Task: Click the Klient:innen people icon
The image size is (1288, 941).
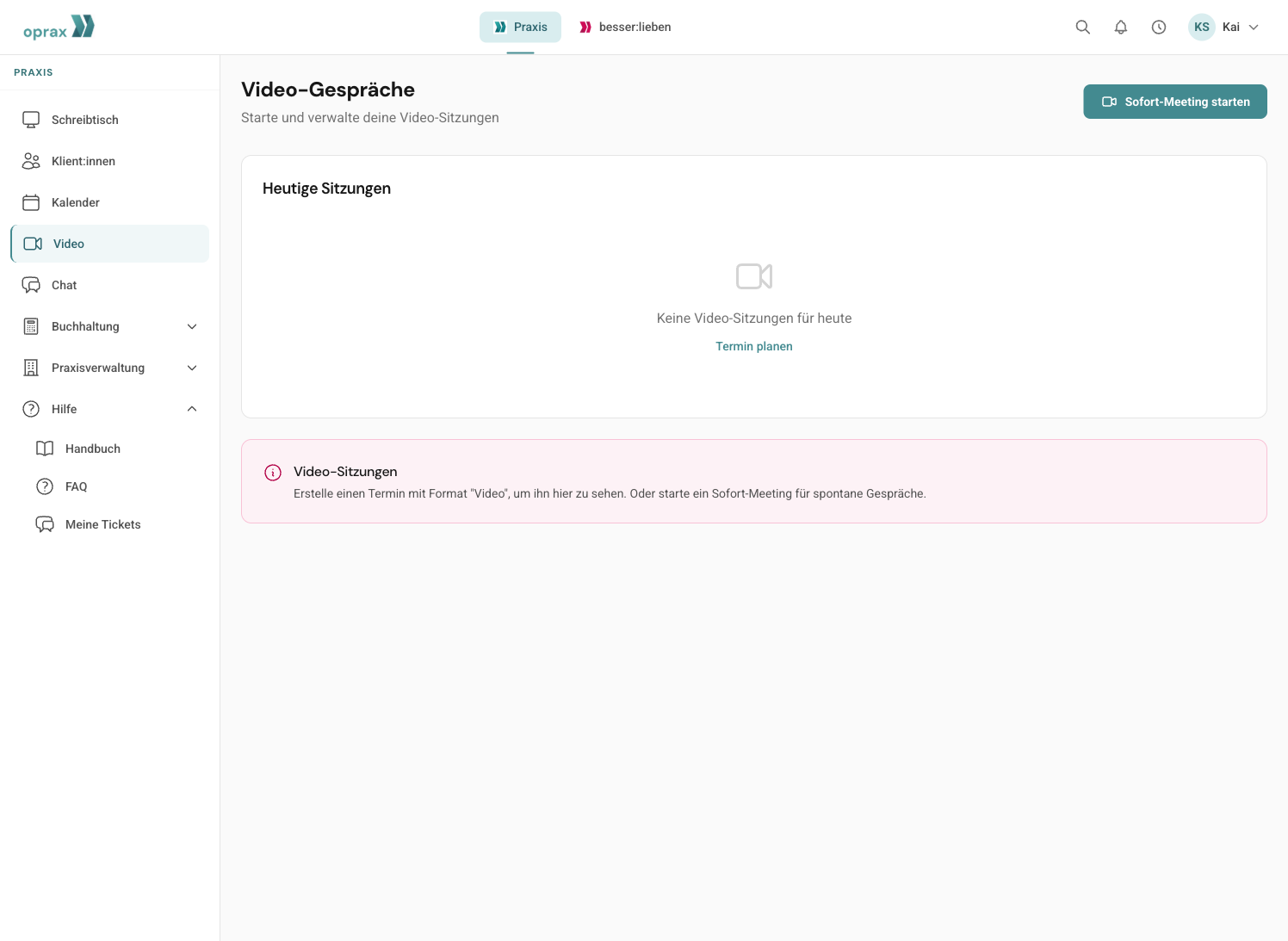Action: [31, 161]
